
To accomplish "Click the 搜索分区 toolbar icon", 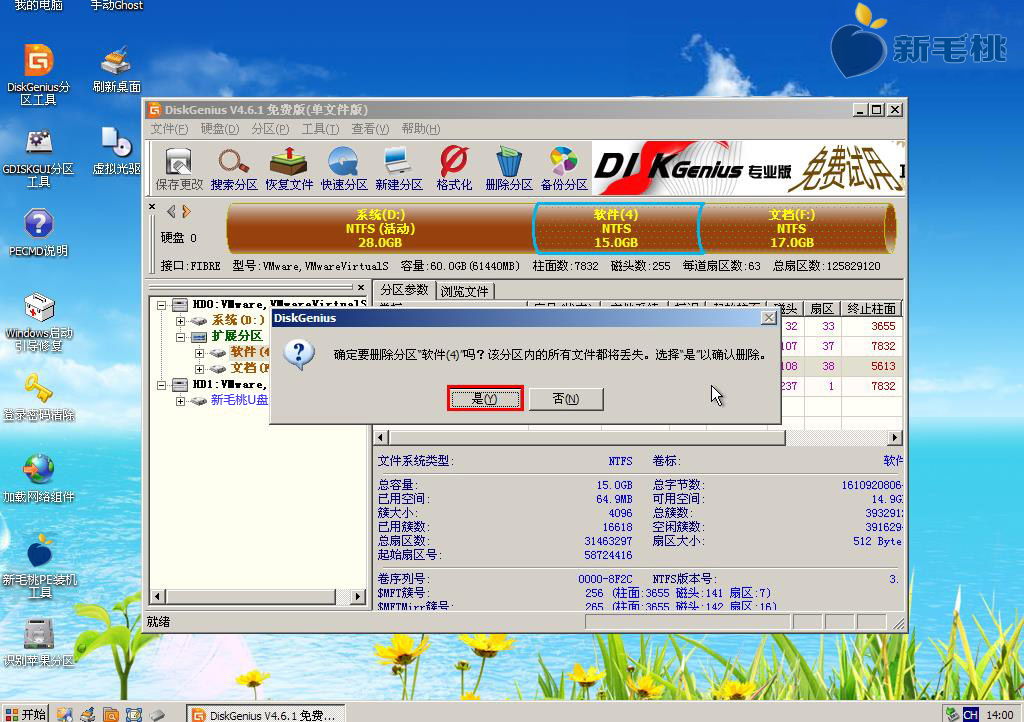I will (234, 168).
